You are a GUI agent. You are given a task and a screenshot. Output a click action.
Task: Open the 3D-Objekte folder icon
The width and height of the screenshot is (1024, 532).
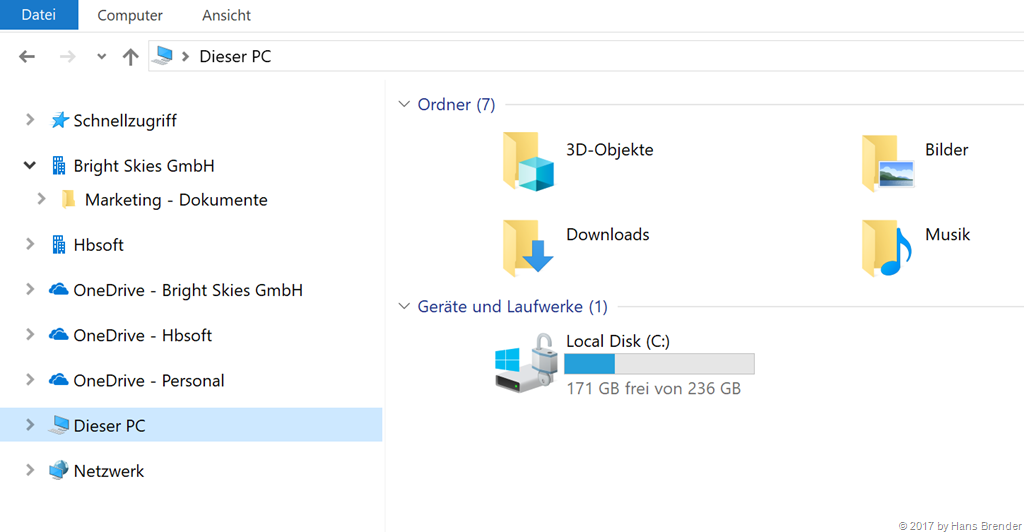coord(528,161)
